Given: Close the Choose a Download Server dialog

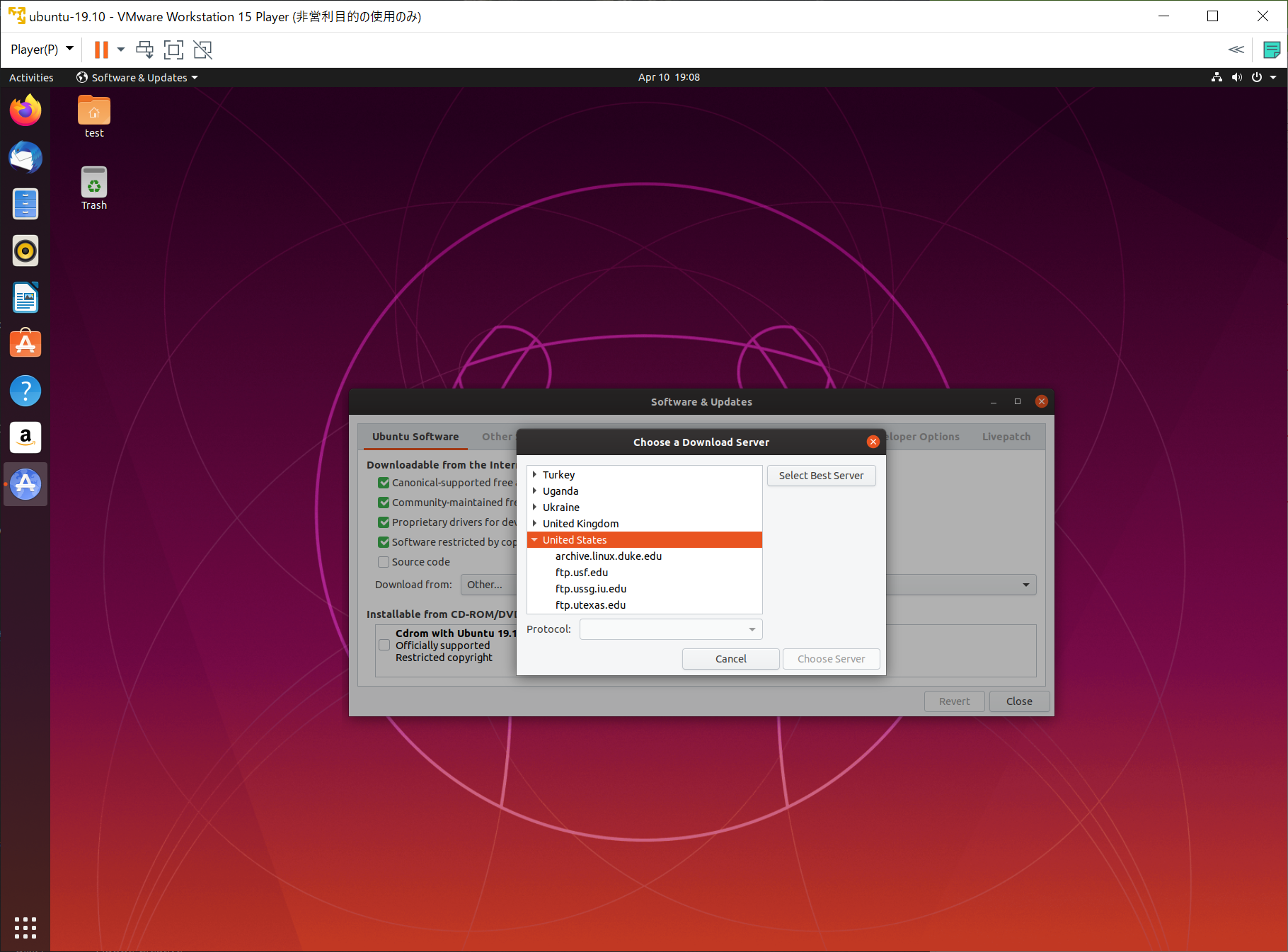Looking at the screenshot, I should coord(873,442).
